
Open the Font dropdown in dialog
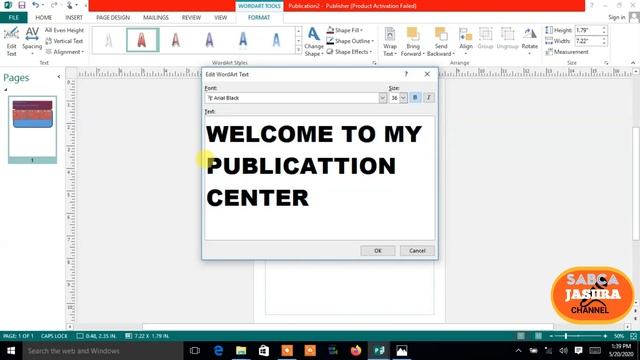coord(382,98)
